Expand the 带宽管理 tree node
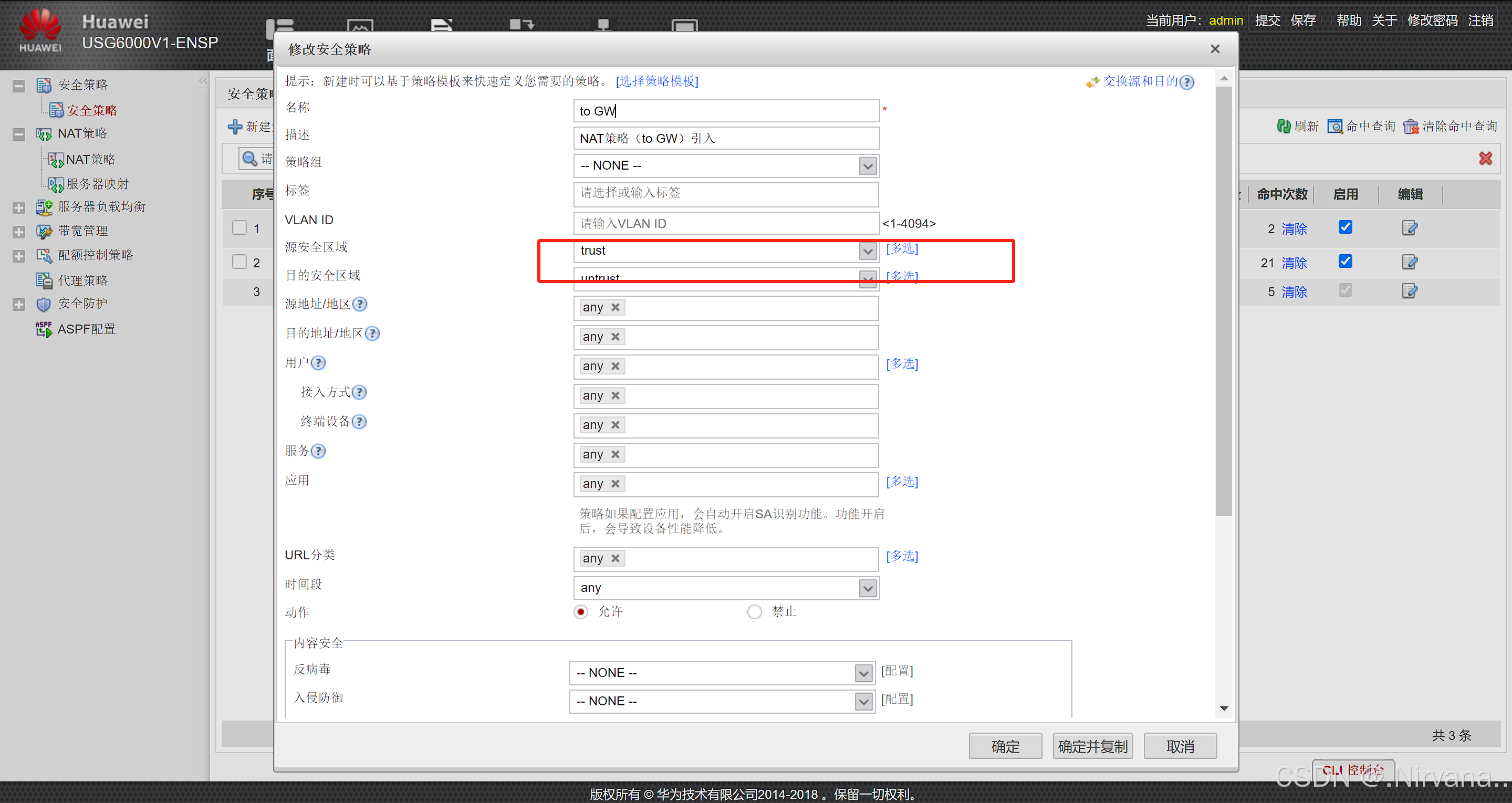The image size is (1512, 803). pyautogui.click(x=19, y=232)
